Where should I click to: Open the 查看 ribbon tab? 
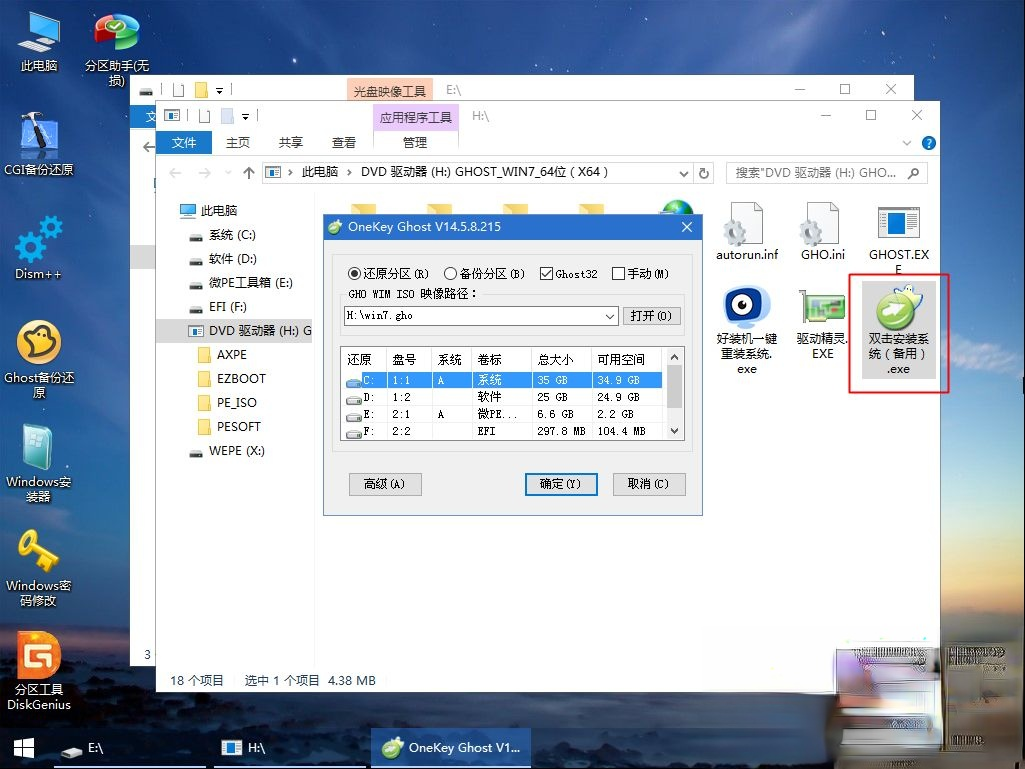(344, 143)
